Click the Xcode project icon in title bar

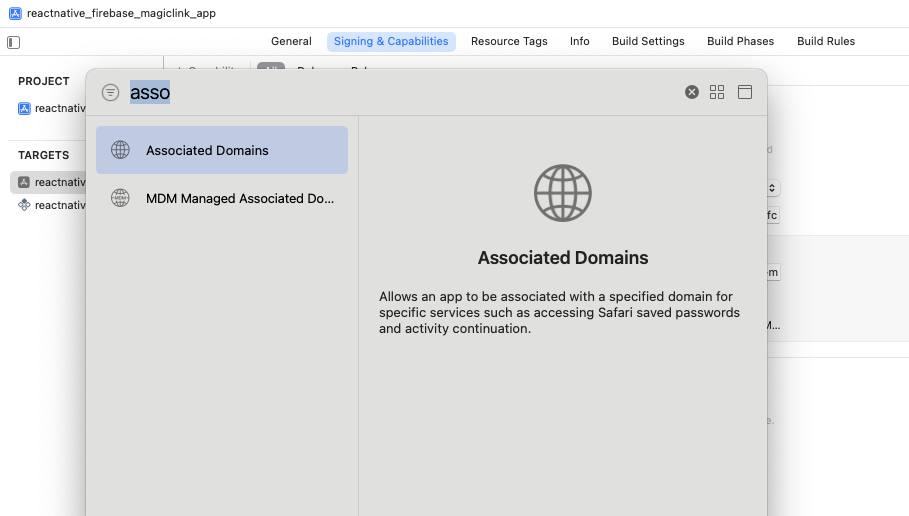16,13
